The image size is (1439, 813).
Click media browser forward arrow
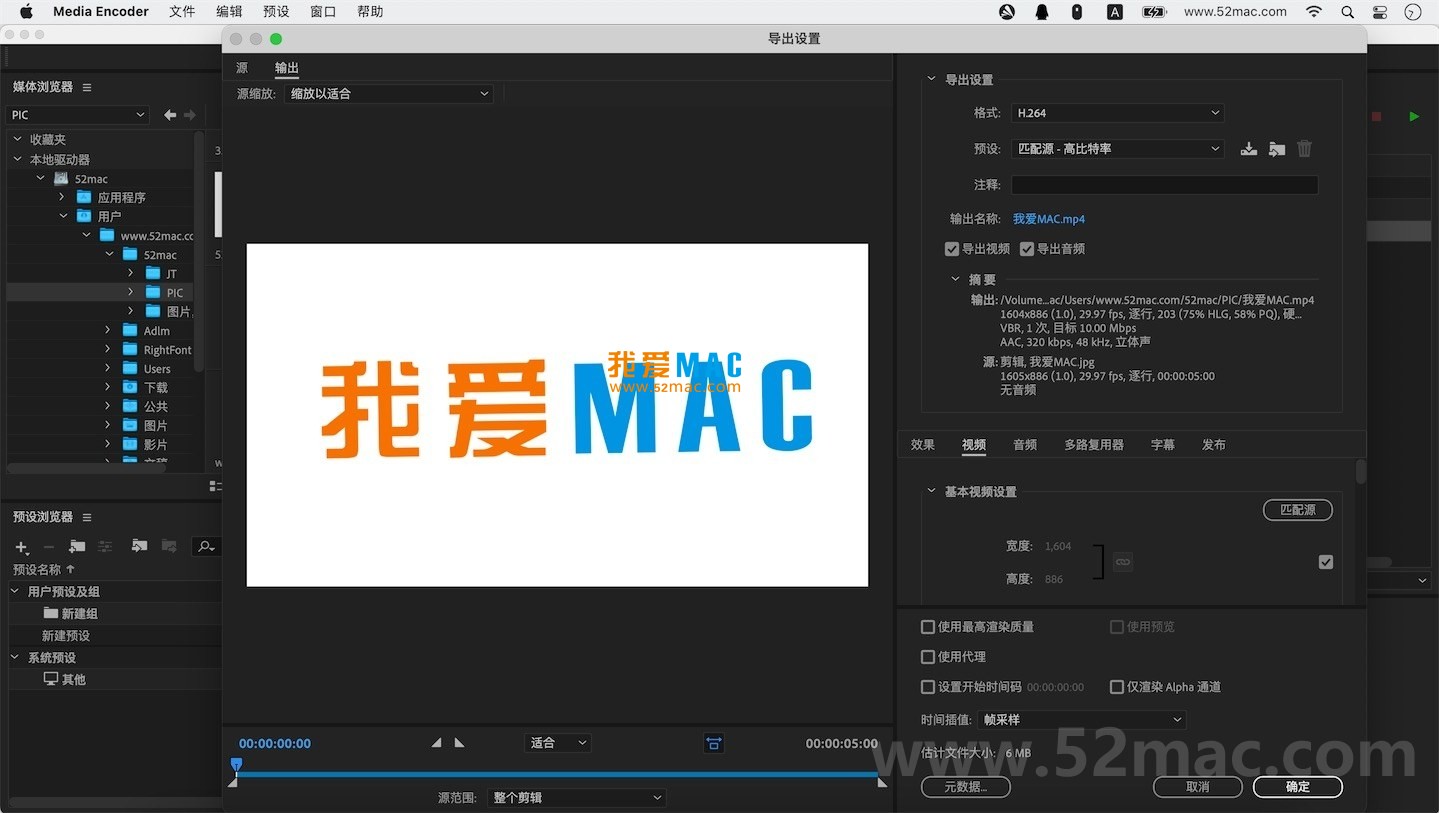(x=190, y=115)
